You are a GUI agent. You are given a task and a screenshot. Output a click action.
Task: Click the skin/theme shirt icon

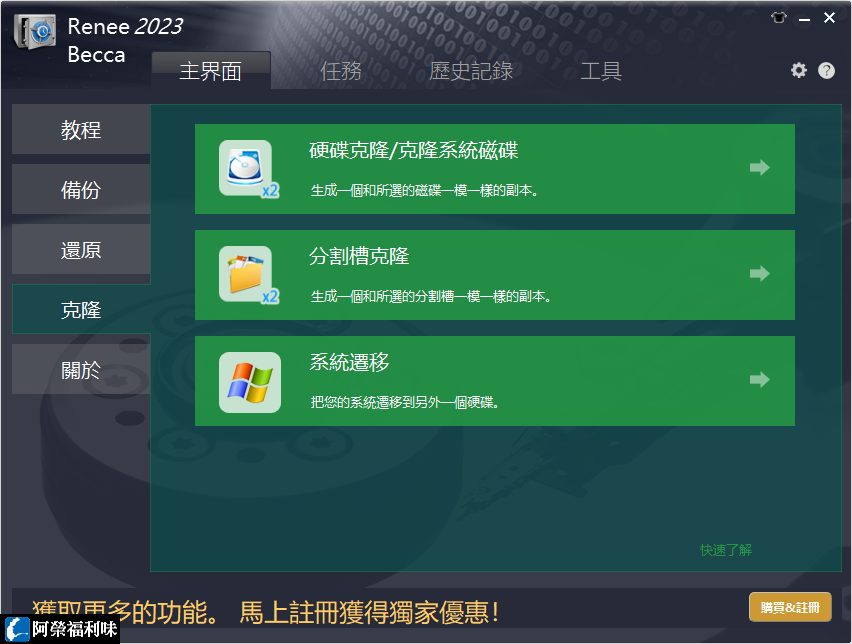coord(778,18)
